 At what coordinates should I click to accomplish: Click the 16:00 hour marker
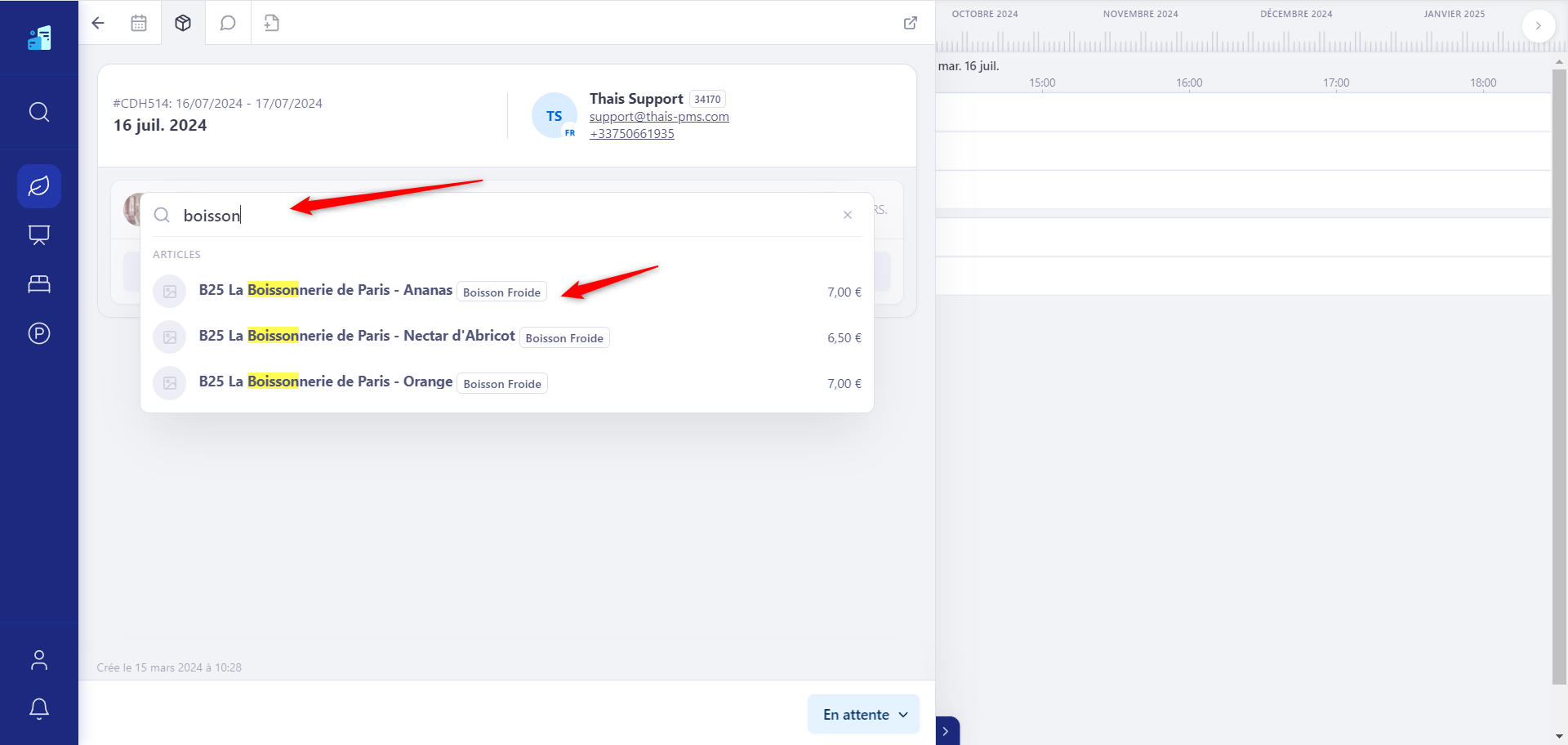[1189, 83]
